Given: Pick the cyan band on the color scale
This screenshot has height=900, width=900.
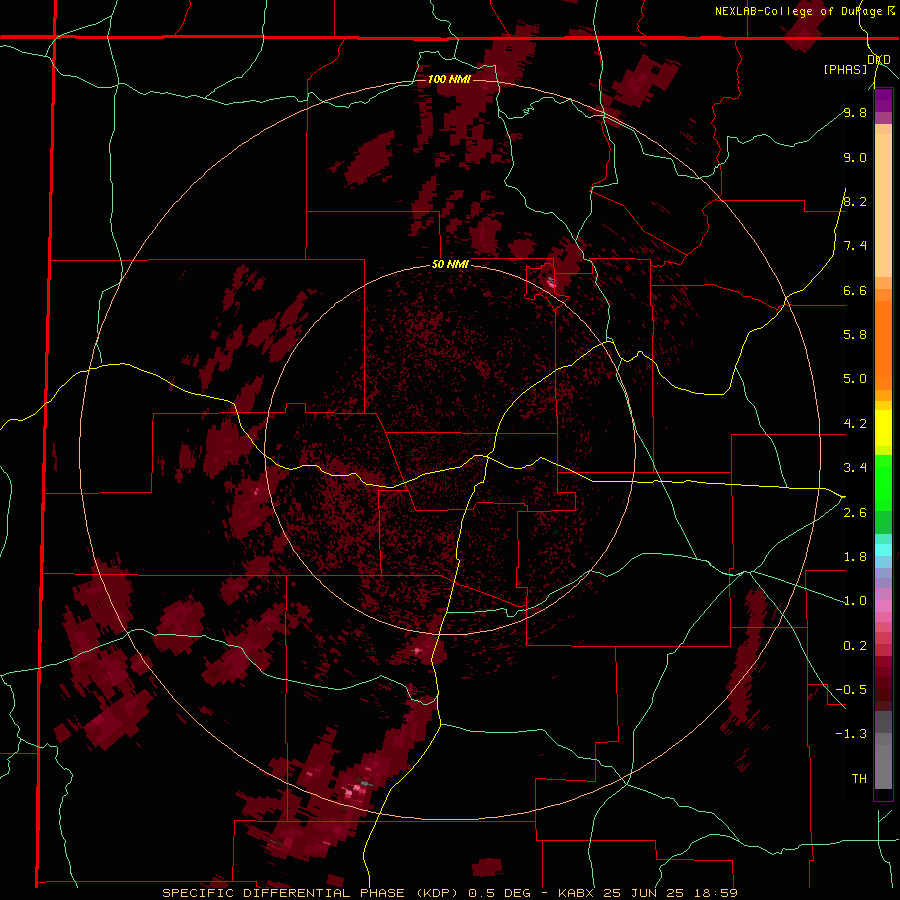Looking at the screenshot, I should coord(883,550).
